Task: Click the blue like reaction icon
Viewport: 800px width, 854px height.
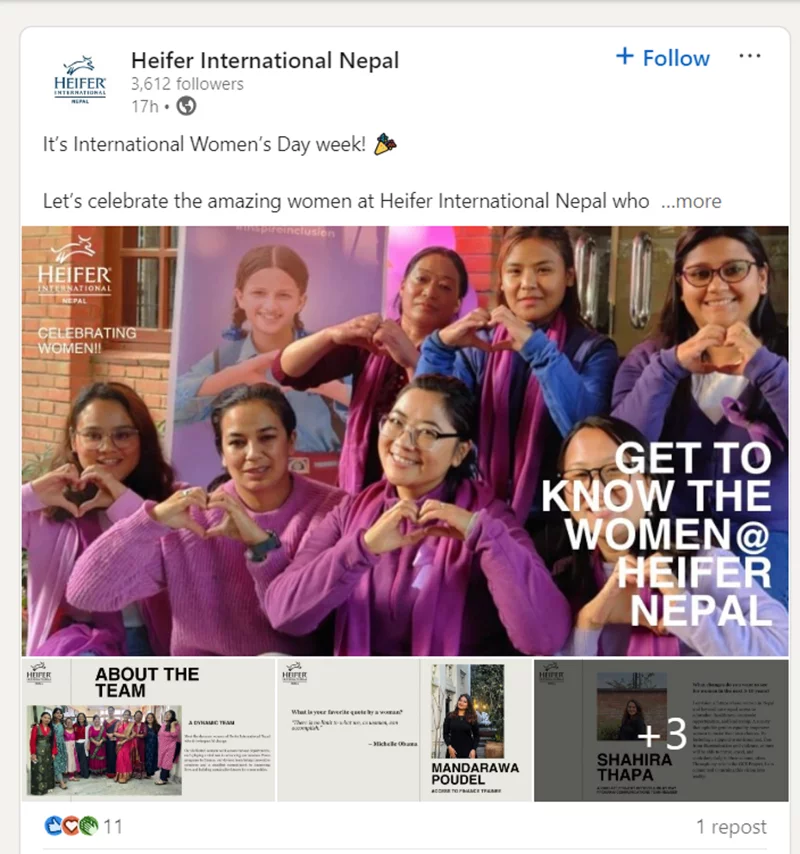Action: click(53, 826)
